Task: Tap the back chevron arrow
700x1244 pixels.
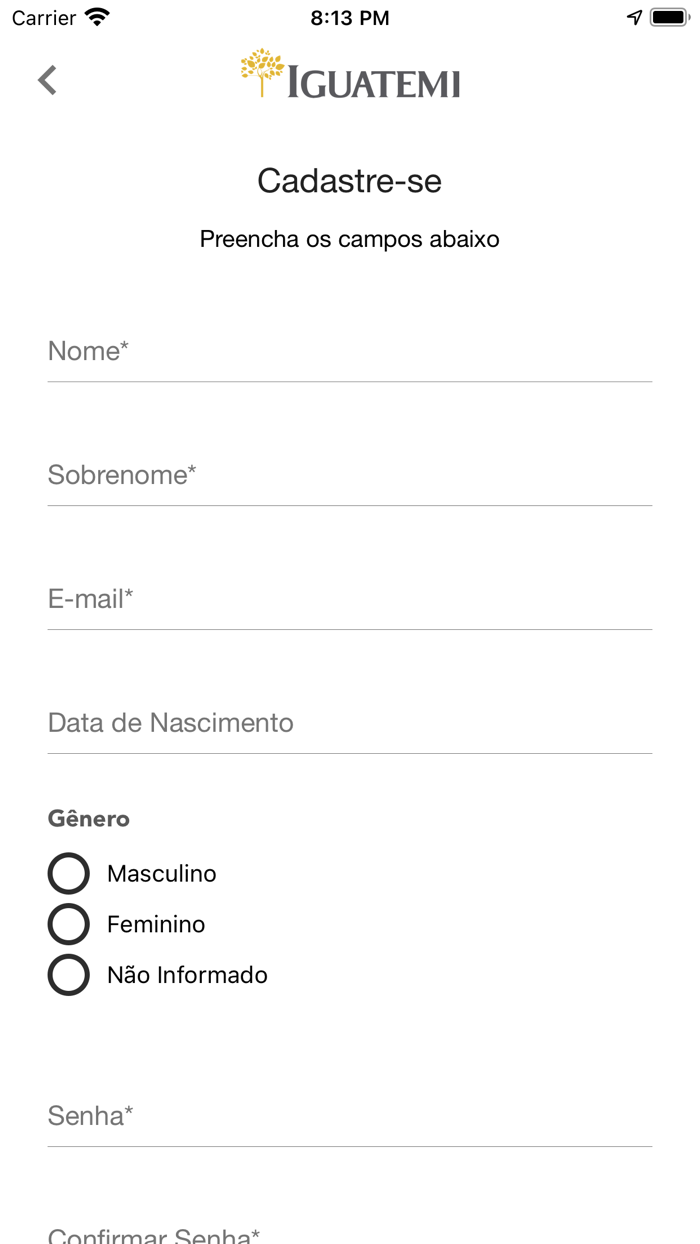Action: [47, 80]
